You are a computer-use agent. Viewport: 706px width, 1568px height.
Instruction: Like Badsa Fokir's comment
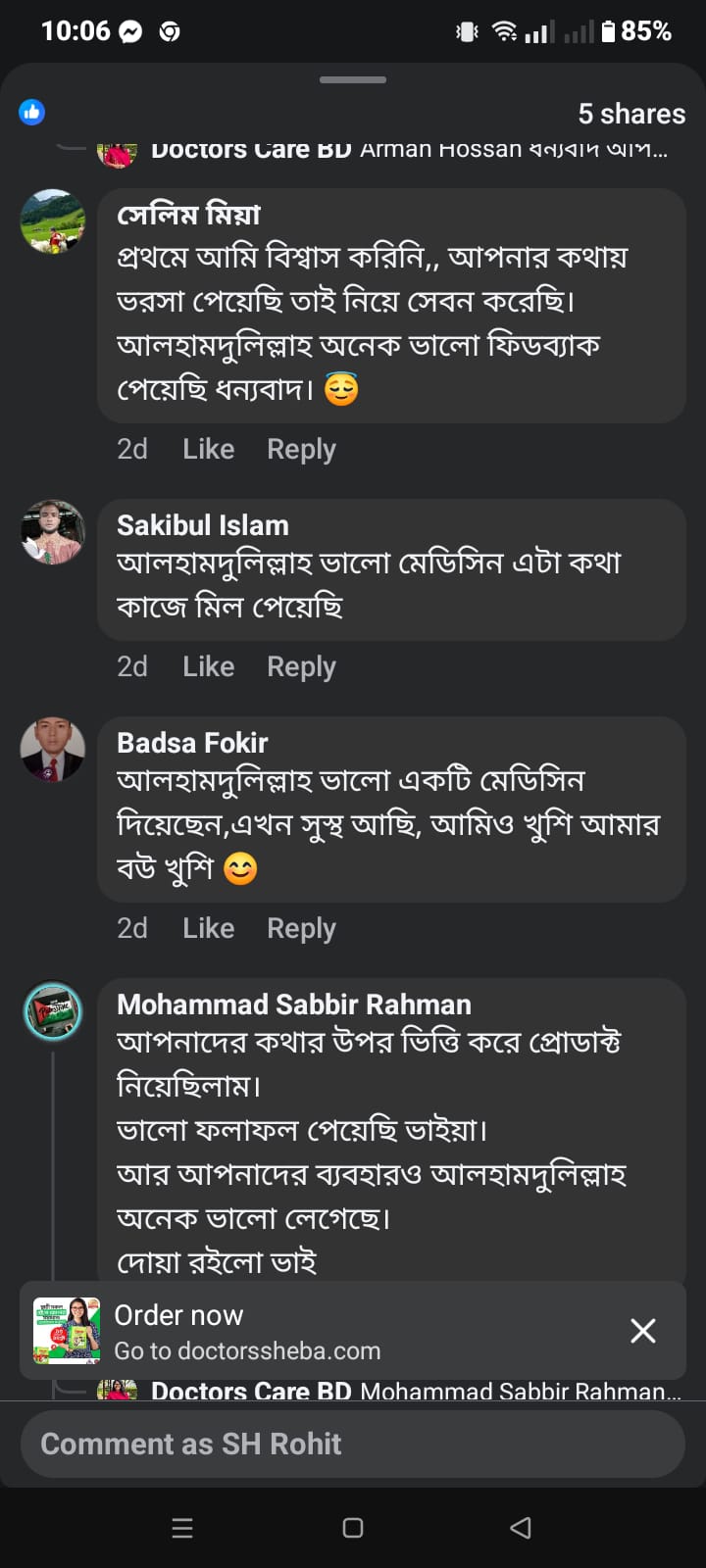point(208,928)
